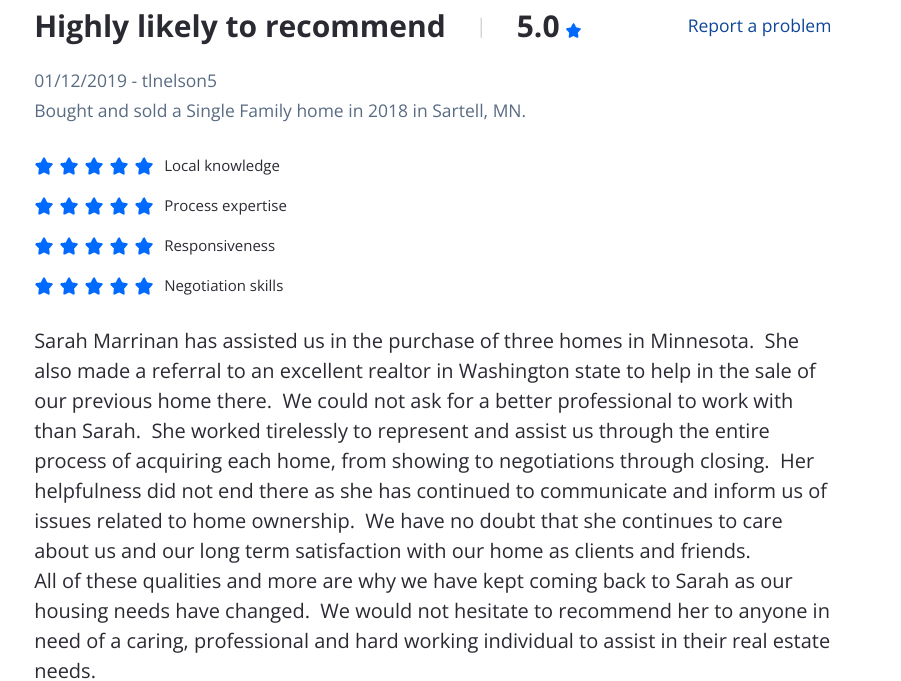Screen dimensions: 901x681
Task: Click the second star of Local knowledge row
Action: pyautogui.click(x=69, y=166)
